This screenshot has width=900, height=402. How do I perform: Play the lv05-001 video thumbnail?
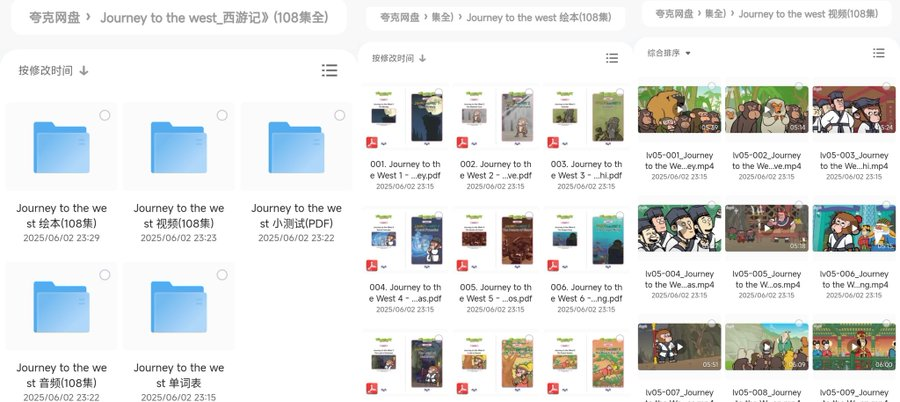click(x=680, y=109)
